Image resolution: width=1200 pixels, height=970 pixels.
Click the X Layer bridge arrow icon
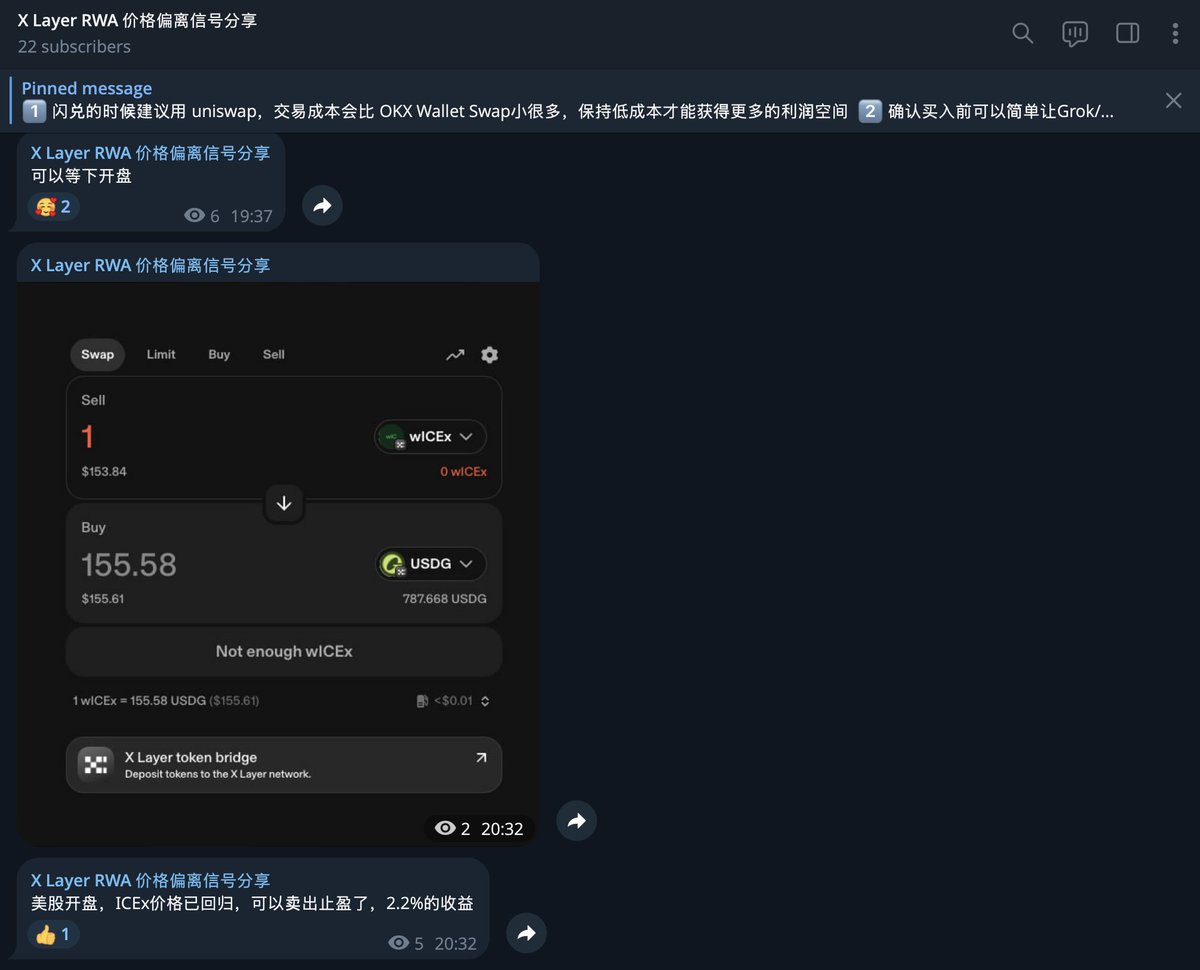pyautogui.click(x=481, y=758)
